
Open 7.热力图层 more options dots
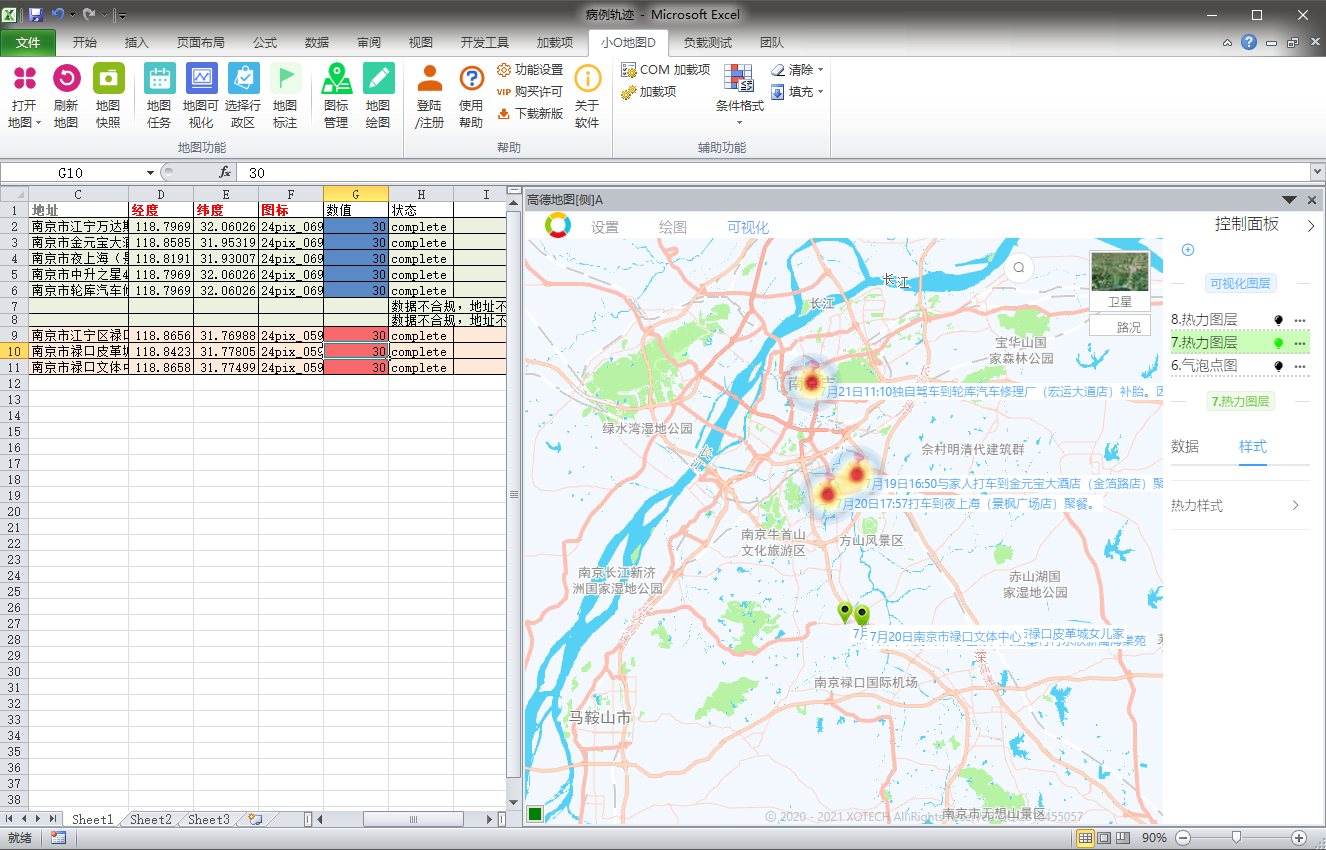click(1300, 343)
